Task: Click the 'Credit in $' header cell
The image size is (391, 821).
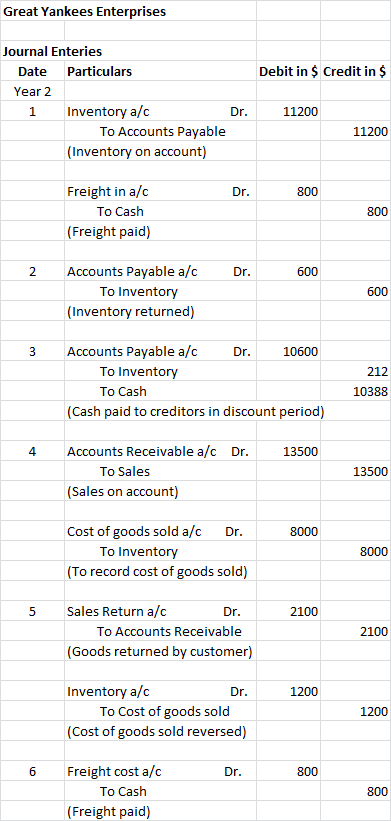Action: click(x=355, y=72)
